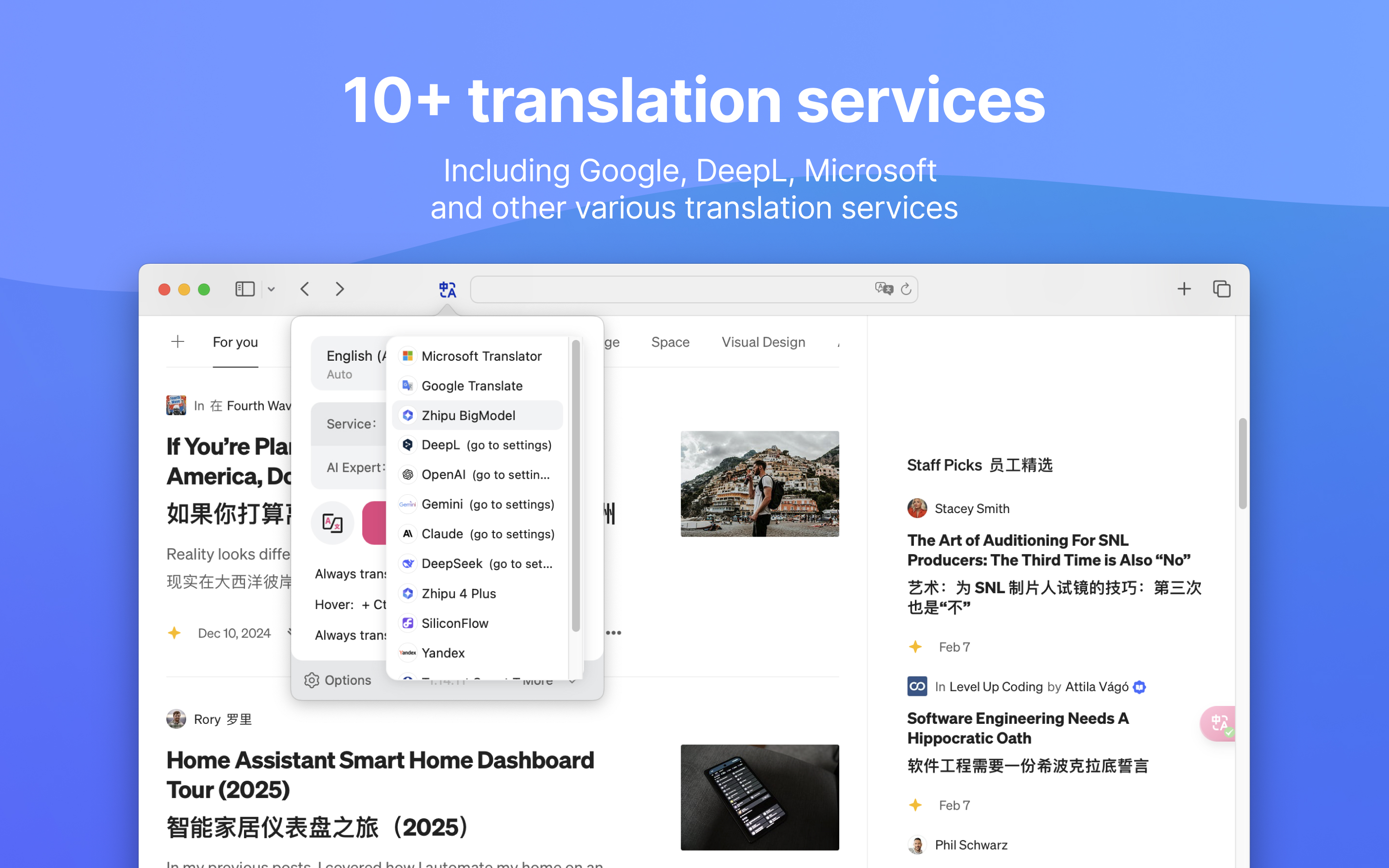The width and height of the screenshot is (1389, 868).
Task: Select Microsoft Translator service
Action: click(x=477, y=356)
